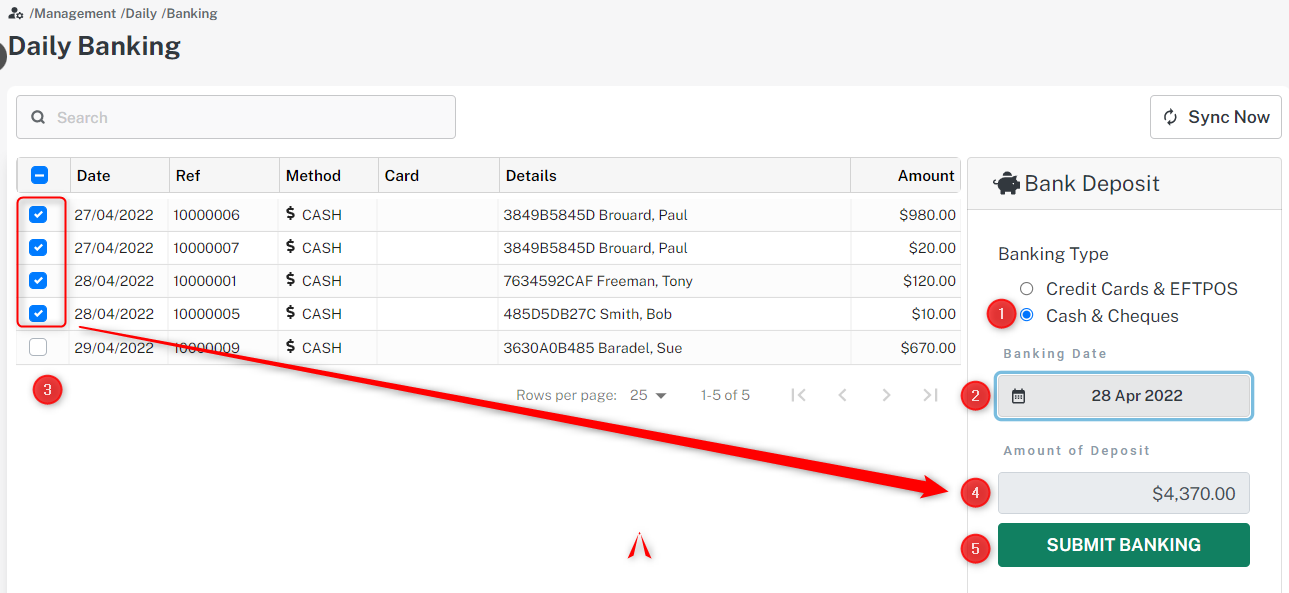The height and width of the screenshot is (593, 1289).
Task: Click the dollar icon in row 10000007
Action: (290, 246)
